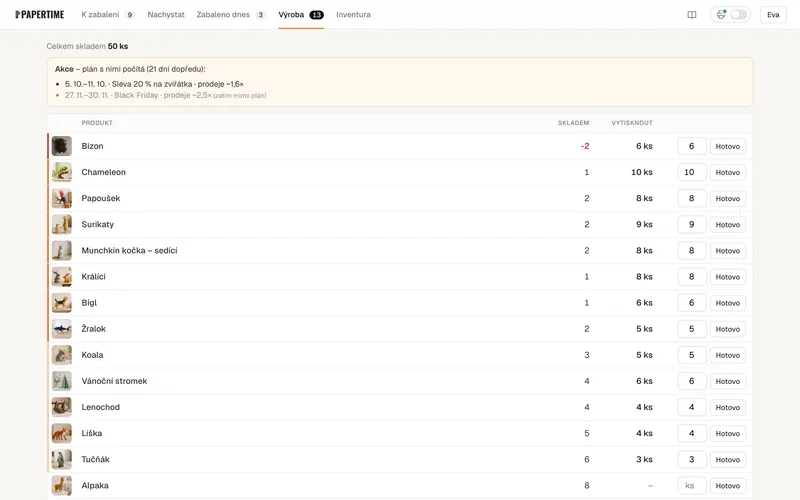Edit the Tučňák quantity field

pyautogui.click(x=692, y=459)
